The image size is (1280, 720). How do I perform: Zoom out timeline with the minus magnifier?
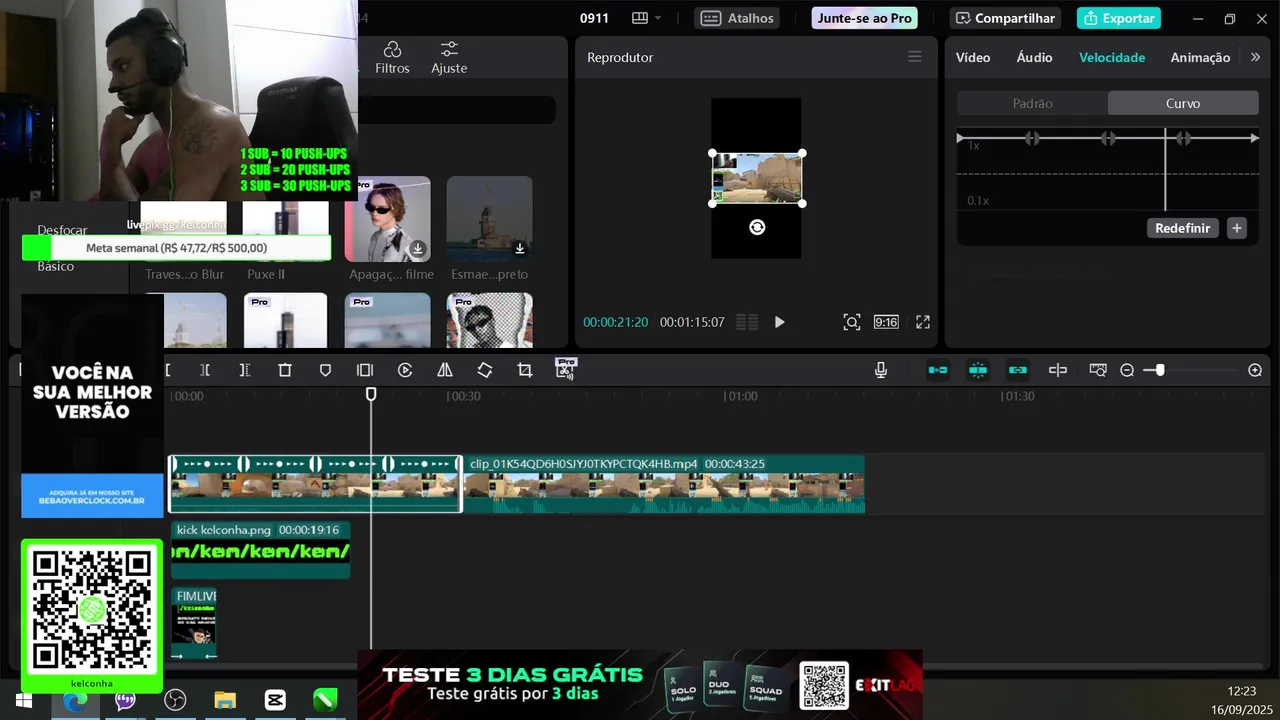tap(1127, 370)
